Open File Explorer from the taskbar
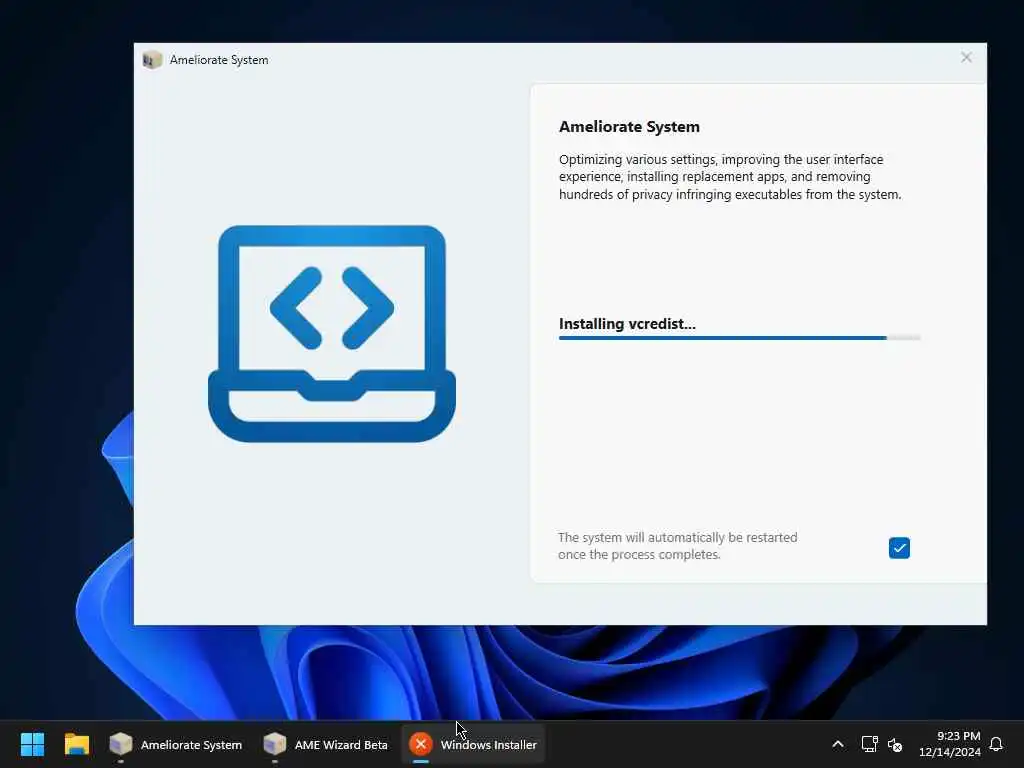Image resolution: width=1024 pixels, height=768 pixels. (x=76, y=744)
